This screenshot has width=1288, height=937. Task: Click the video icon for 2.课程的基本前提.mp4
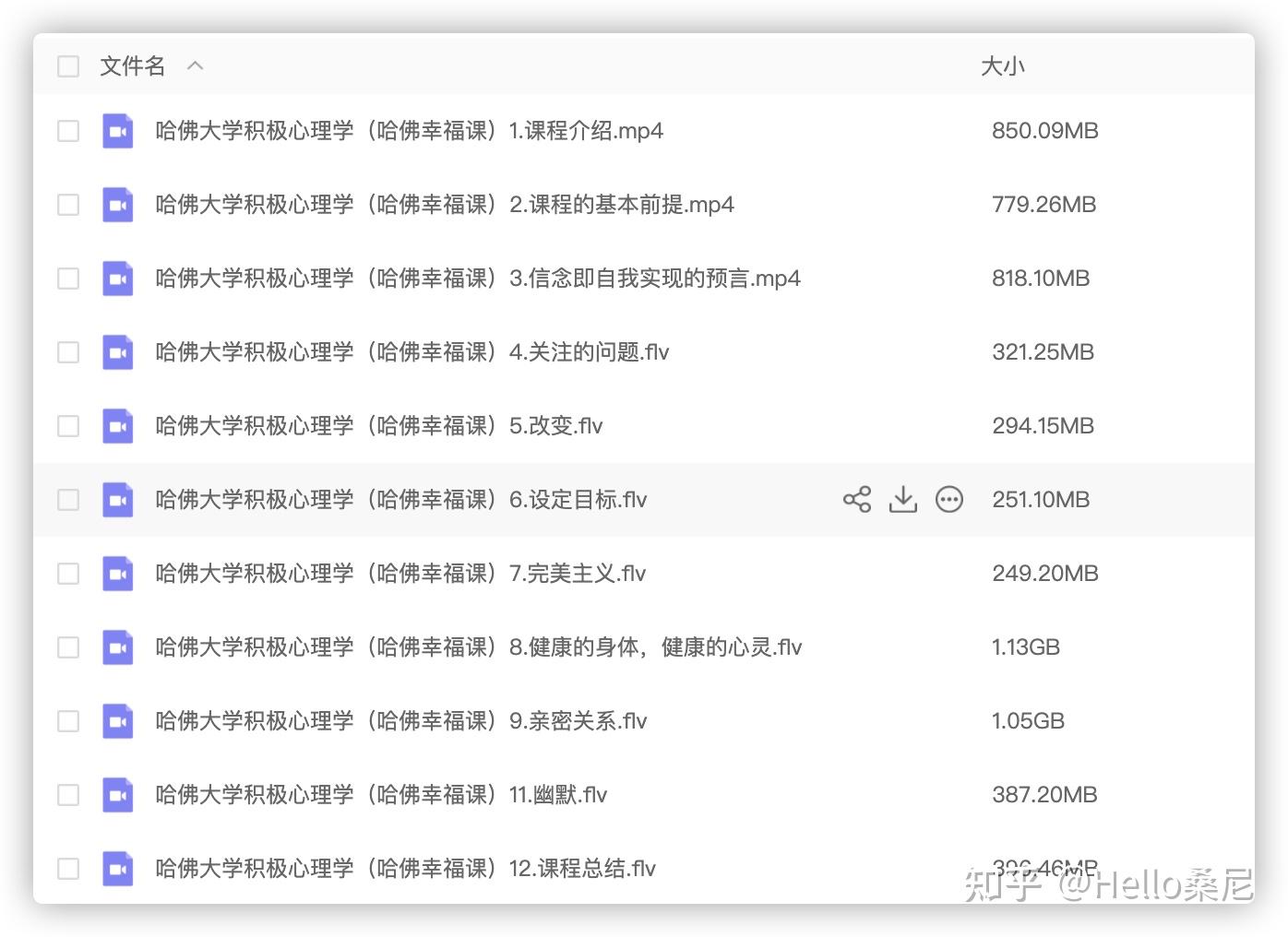[117, 205]
